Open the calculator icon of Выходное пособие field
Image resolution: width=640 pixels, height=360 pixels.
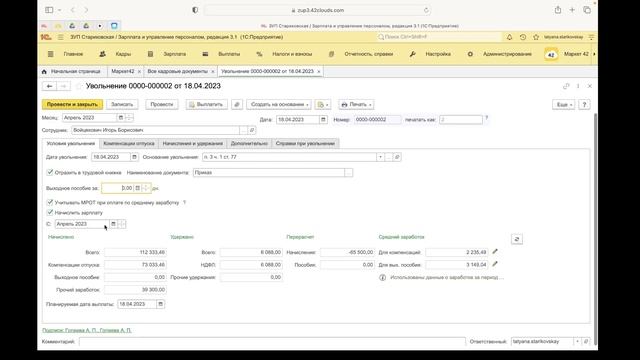tap(138, 188)
